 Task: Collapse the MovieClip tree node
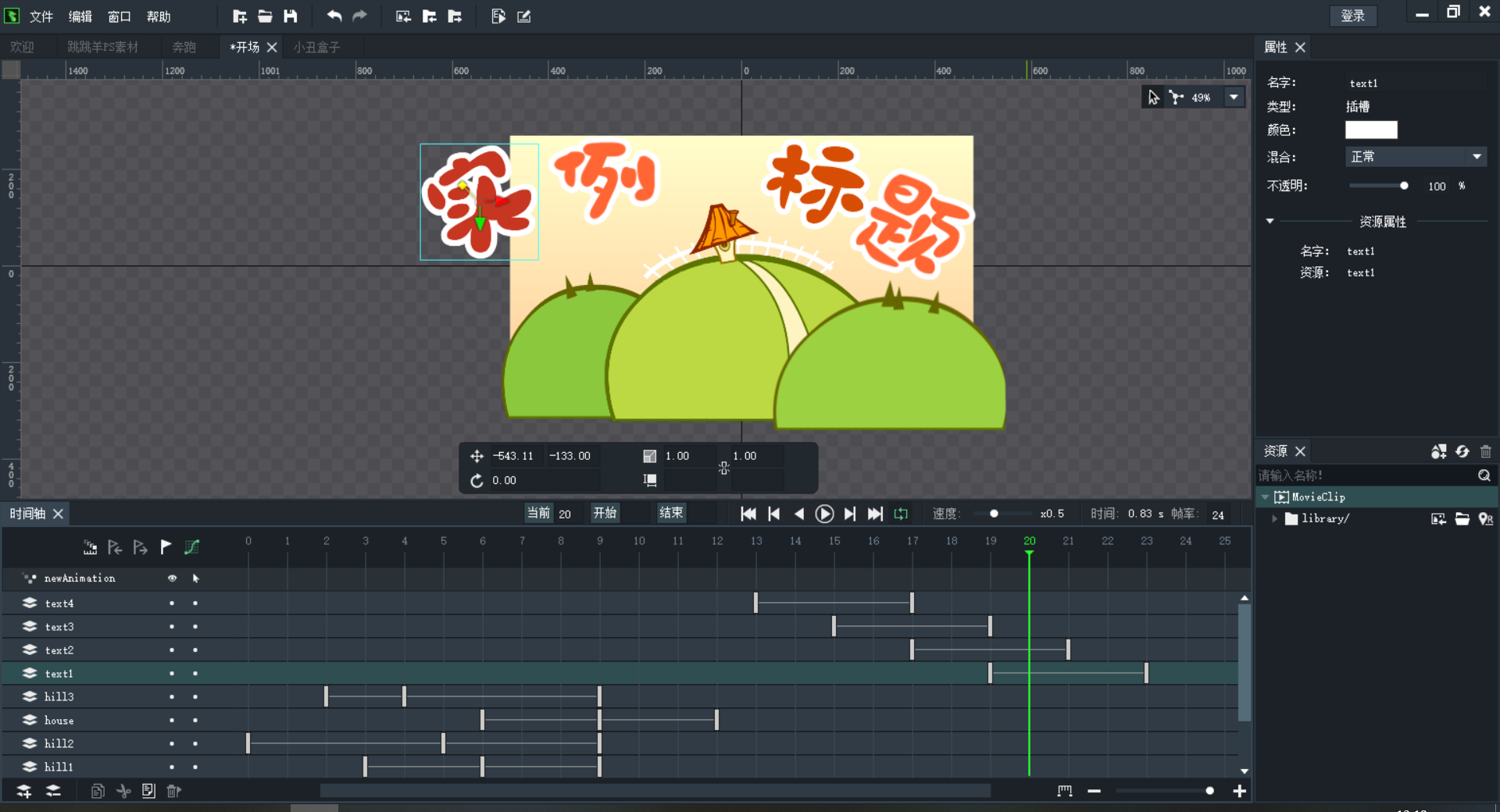(x=1265, y=497)
